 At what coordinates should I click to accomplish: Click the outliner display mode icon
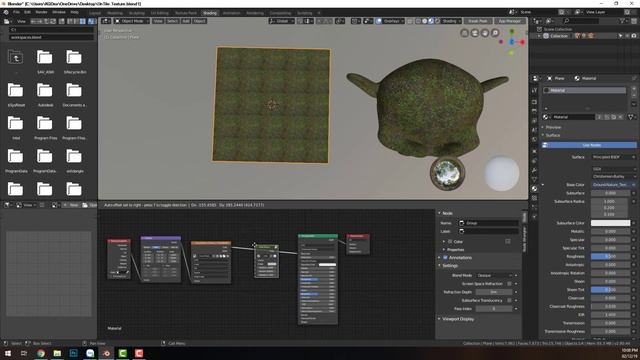[x=550, y=21]
